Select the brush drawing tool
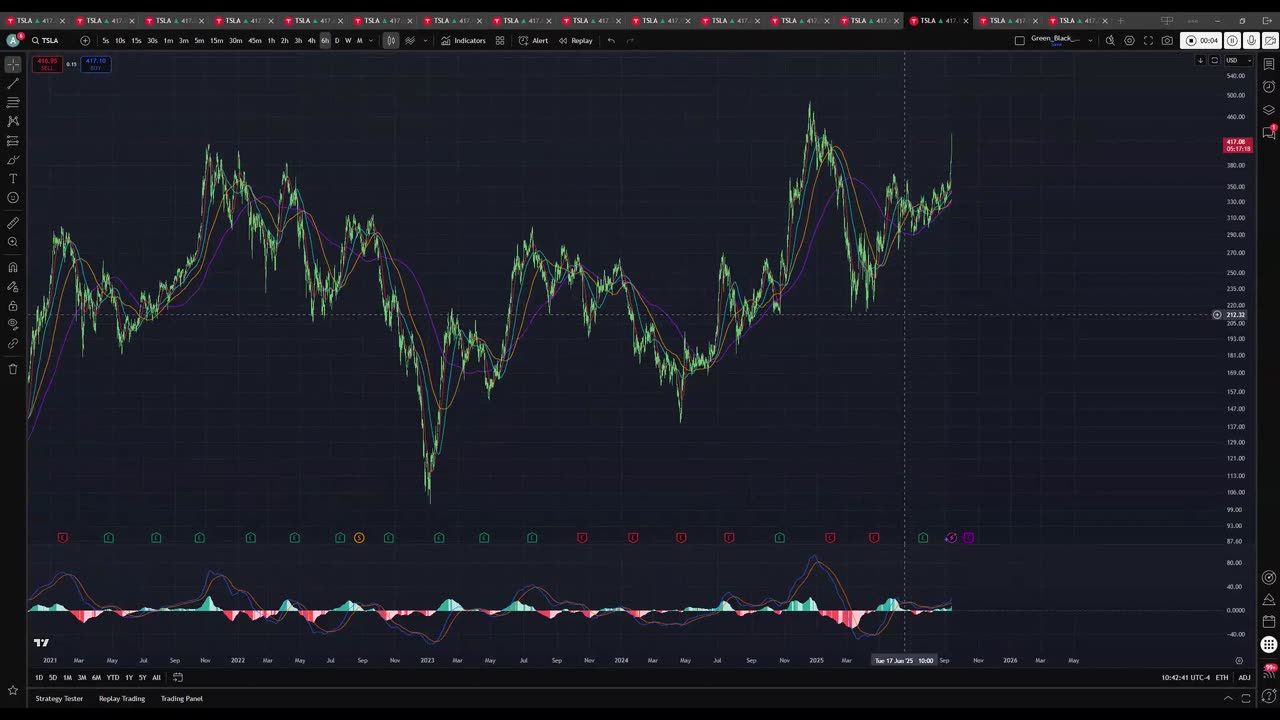Viewport: 1280px width, 720px height. (13, 159)
